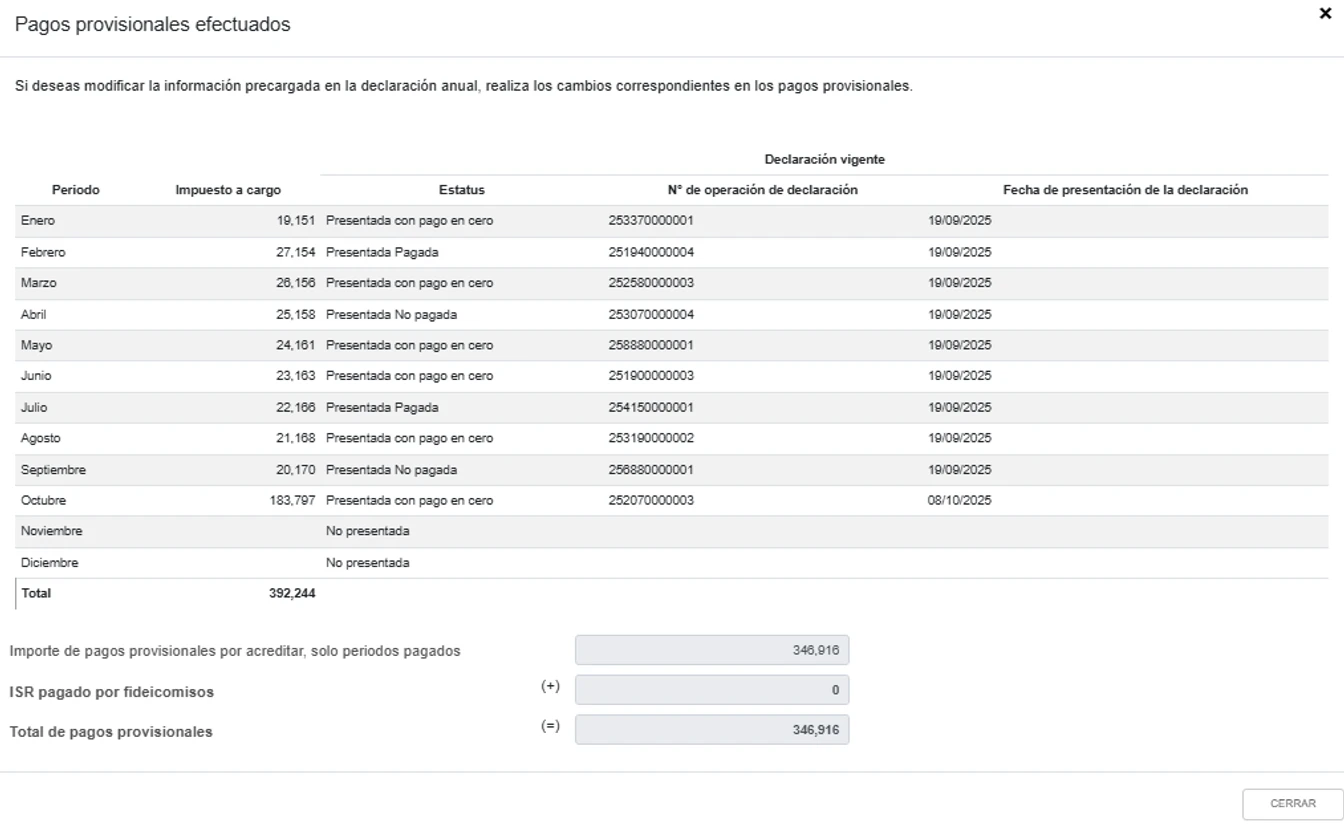Select the Importe de pagos provisionales por acreditar field
Screen dimensions: 1344x827
point(712,650)
